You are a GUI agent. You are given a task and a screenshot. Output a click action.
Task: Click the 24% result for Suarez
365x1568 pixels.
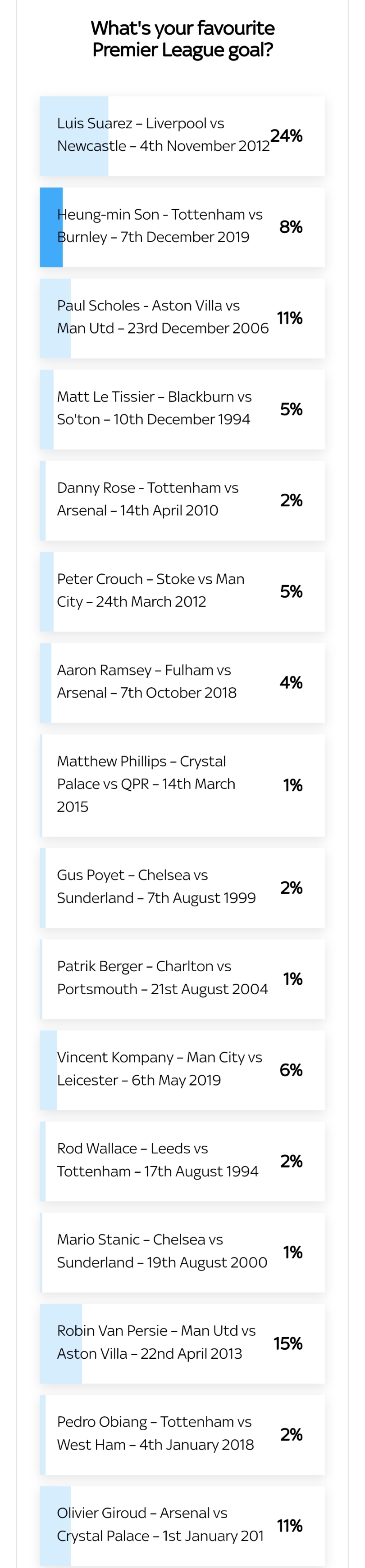click(287, 136)
